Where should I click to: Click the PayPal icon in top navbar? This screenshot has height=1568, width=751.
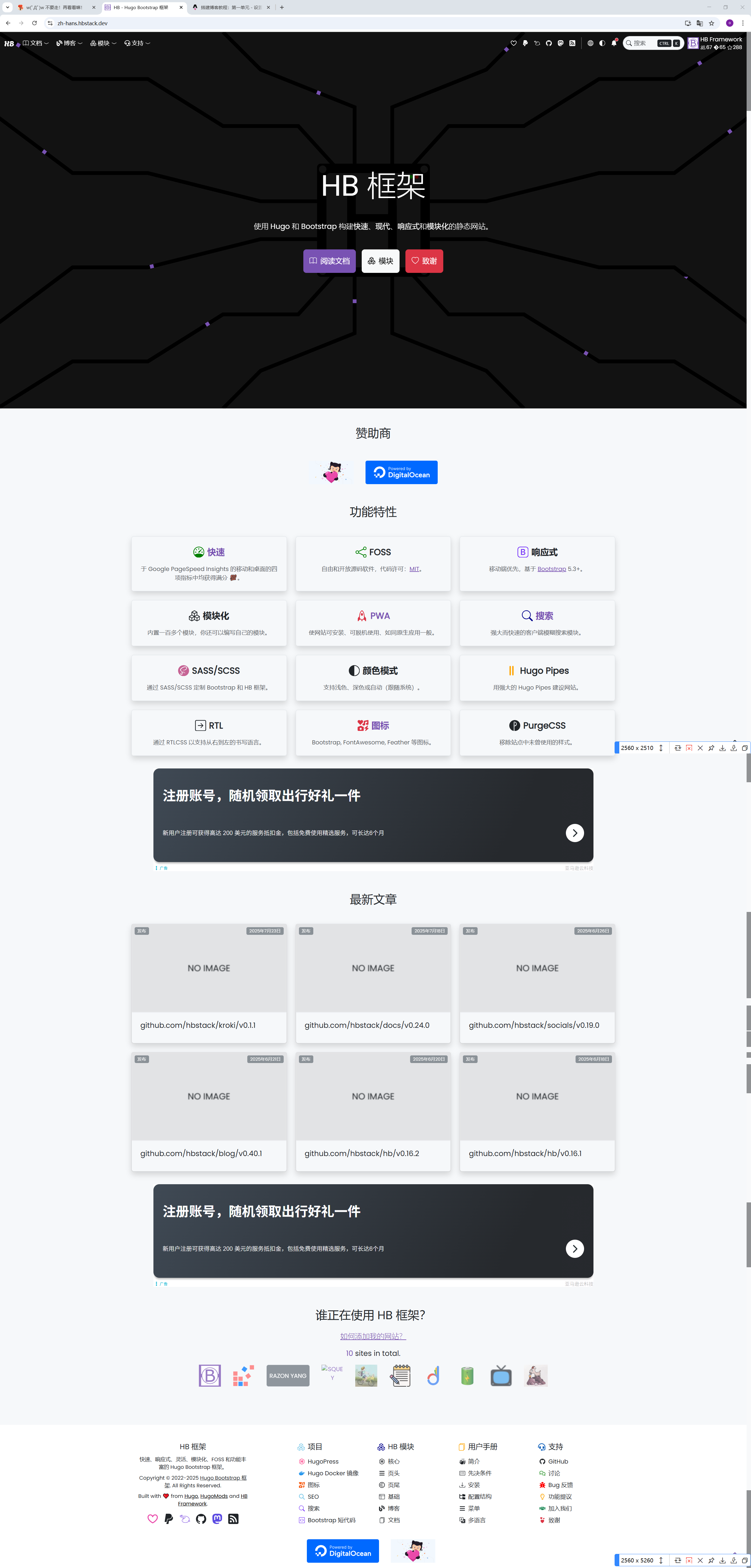tap(525, 43)
